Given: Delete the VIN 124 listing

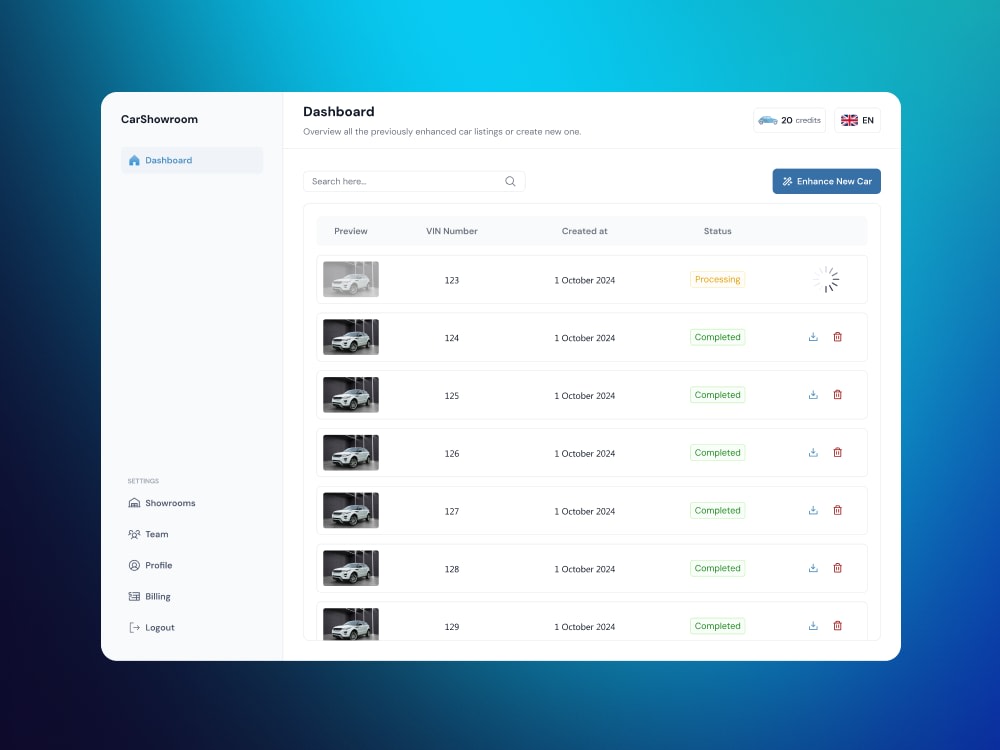Looking at the screenshot, I should [x=837, y=337].
